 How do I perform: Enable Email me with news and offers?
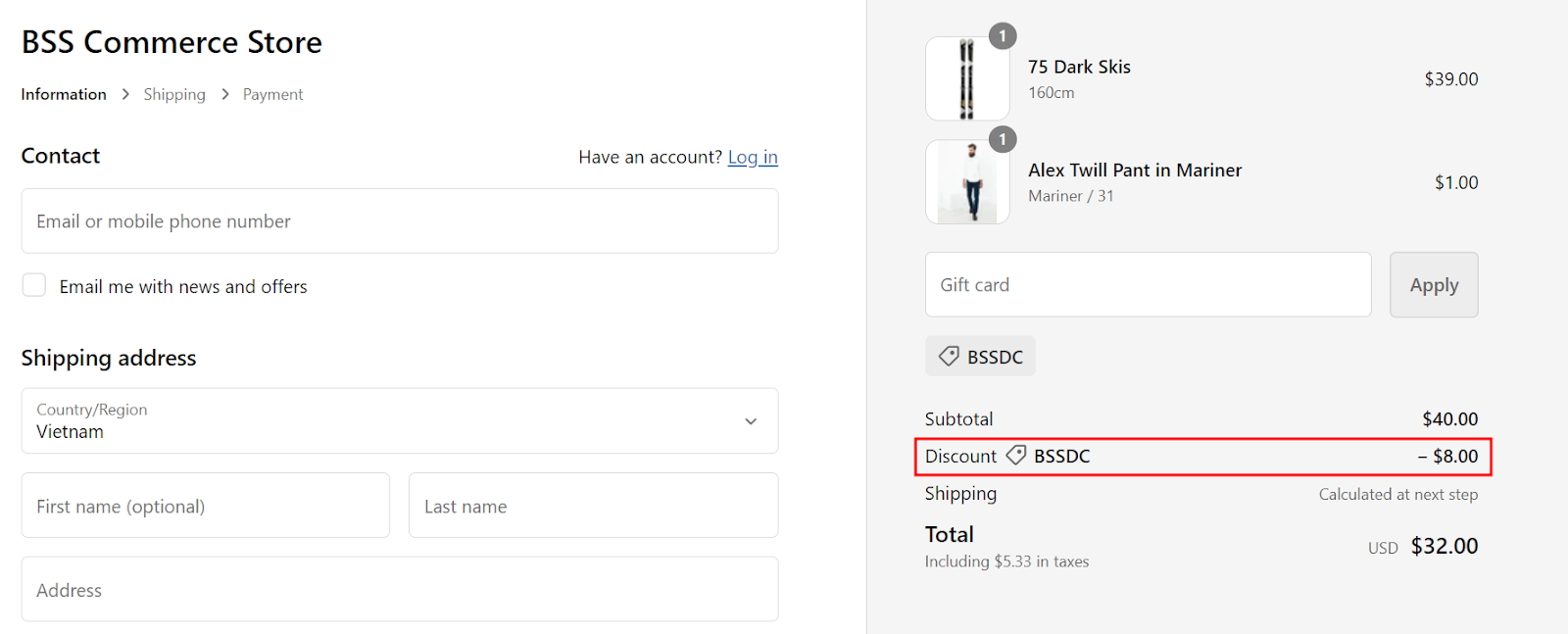(34, 285)
